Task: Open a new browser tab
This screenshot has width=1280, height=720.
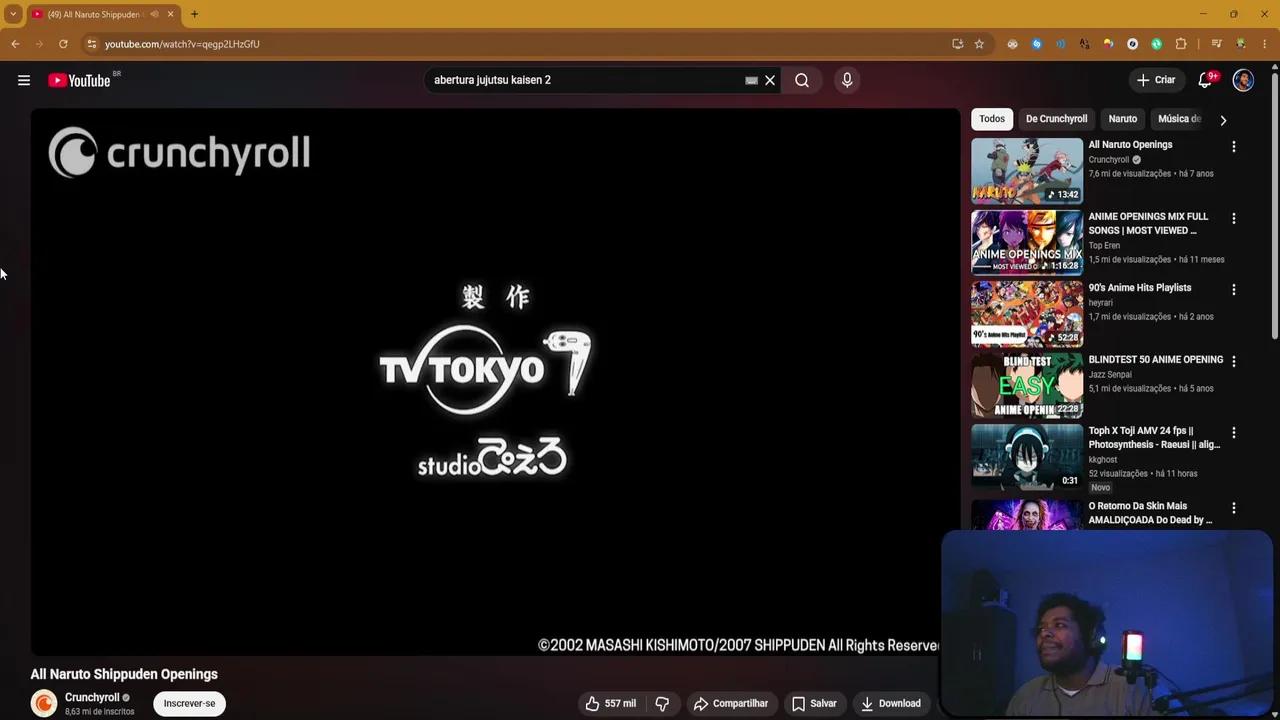Action: pyautogui.click(x=194, y=14)
